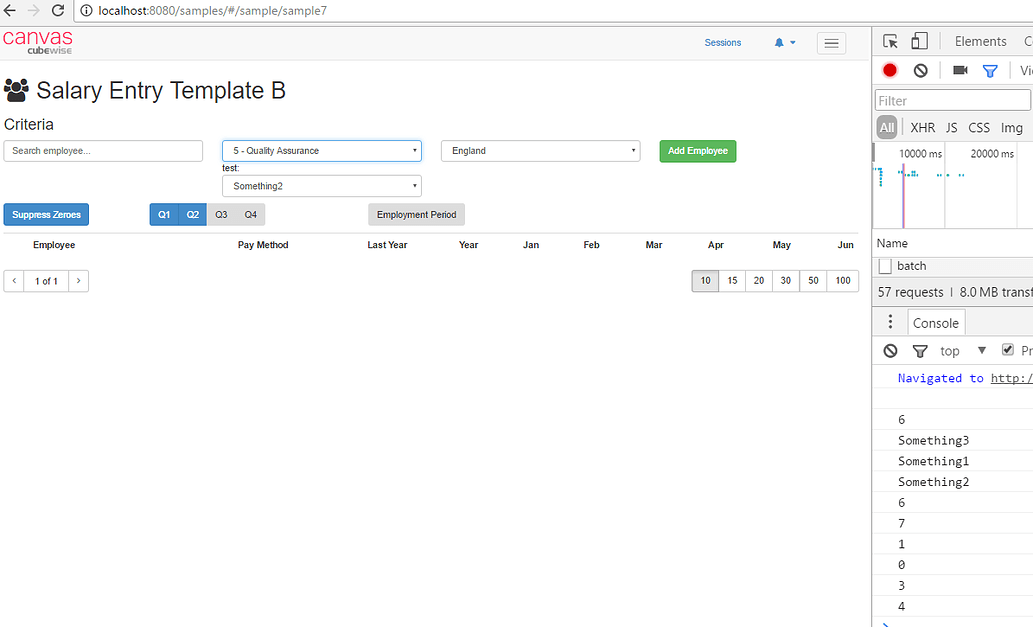Select the inspect element tool in DevTools
The image size is (1033, 627).
[x=888, y=41]
